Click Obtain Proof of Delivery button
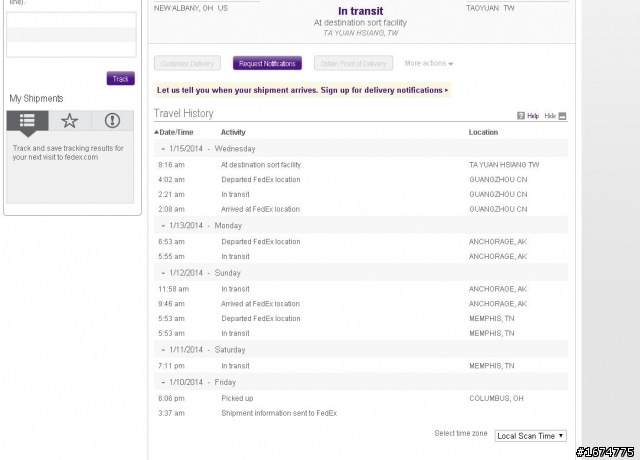 click(x=353, y=63)
